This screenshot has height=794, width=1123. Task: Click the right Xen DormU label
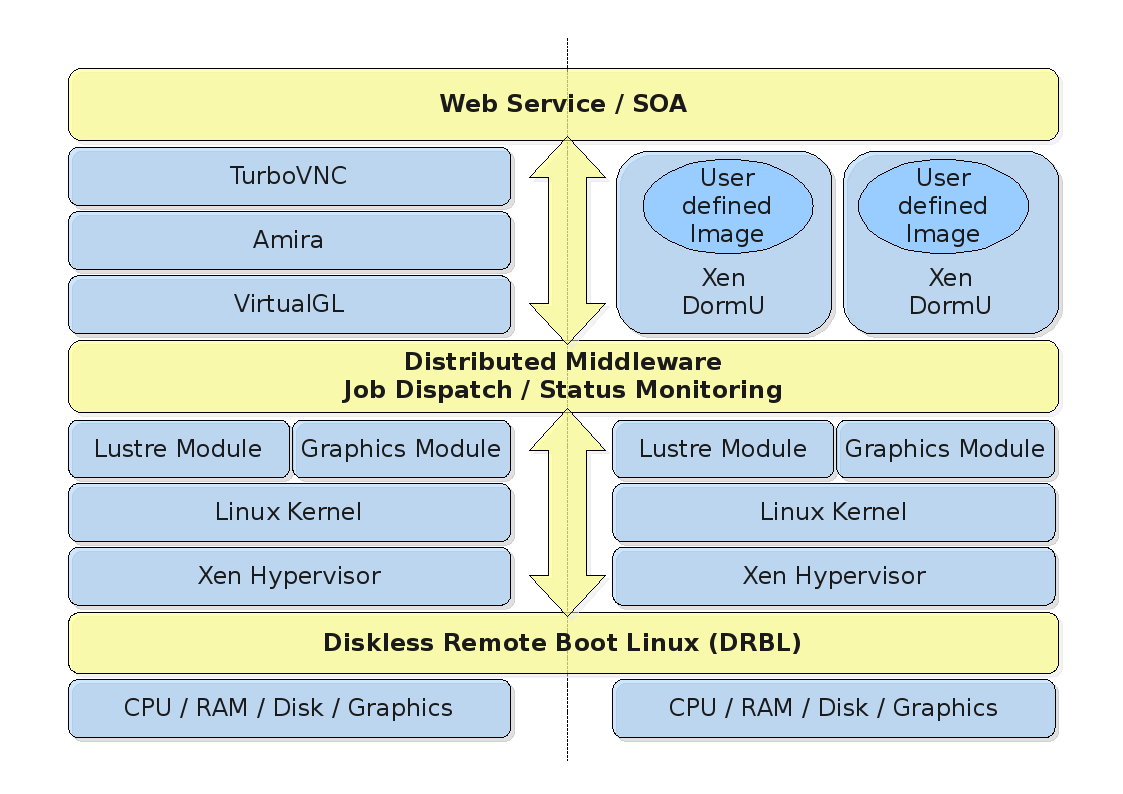(950, 292)
